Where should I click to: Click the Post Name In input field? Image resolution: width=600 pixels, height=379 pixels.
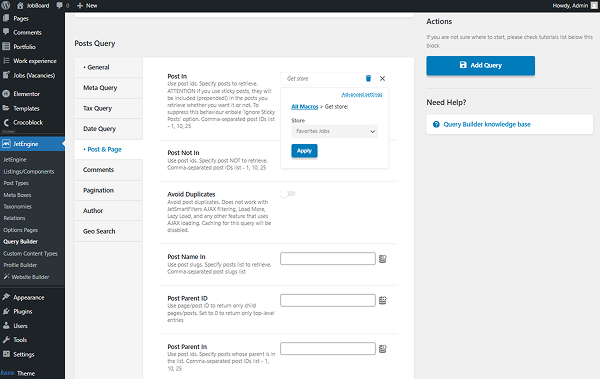[328, 258]
